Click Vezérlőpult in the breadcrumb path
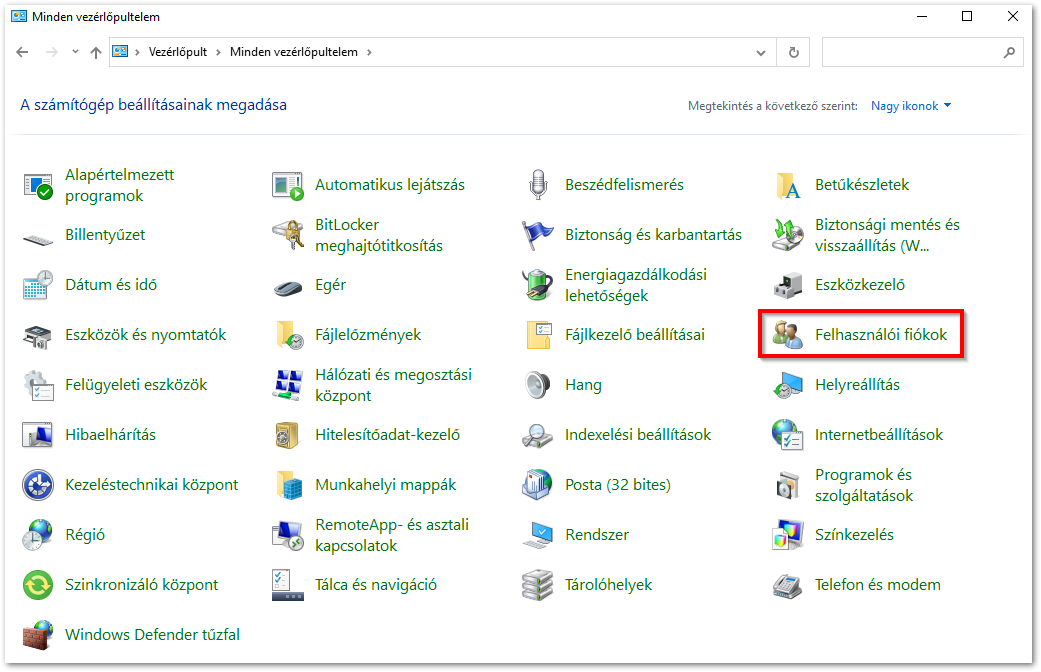 point(177,52)
